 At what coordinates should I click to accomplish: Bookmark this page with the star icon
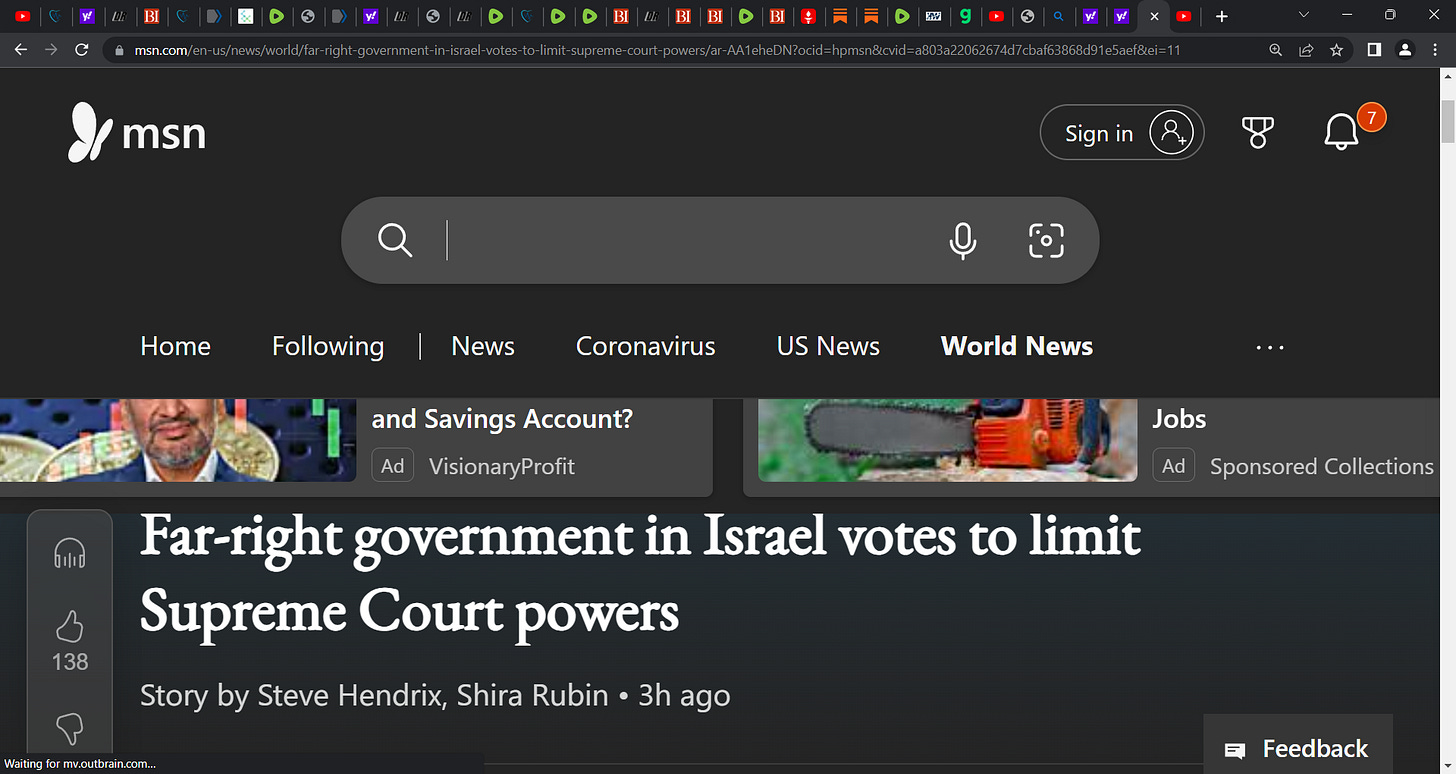point(1336,49)
